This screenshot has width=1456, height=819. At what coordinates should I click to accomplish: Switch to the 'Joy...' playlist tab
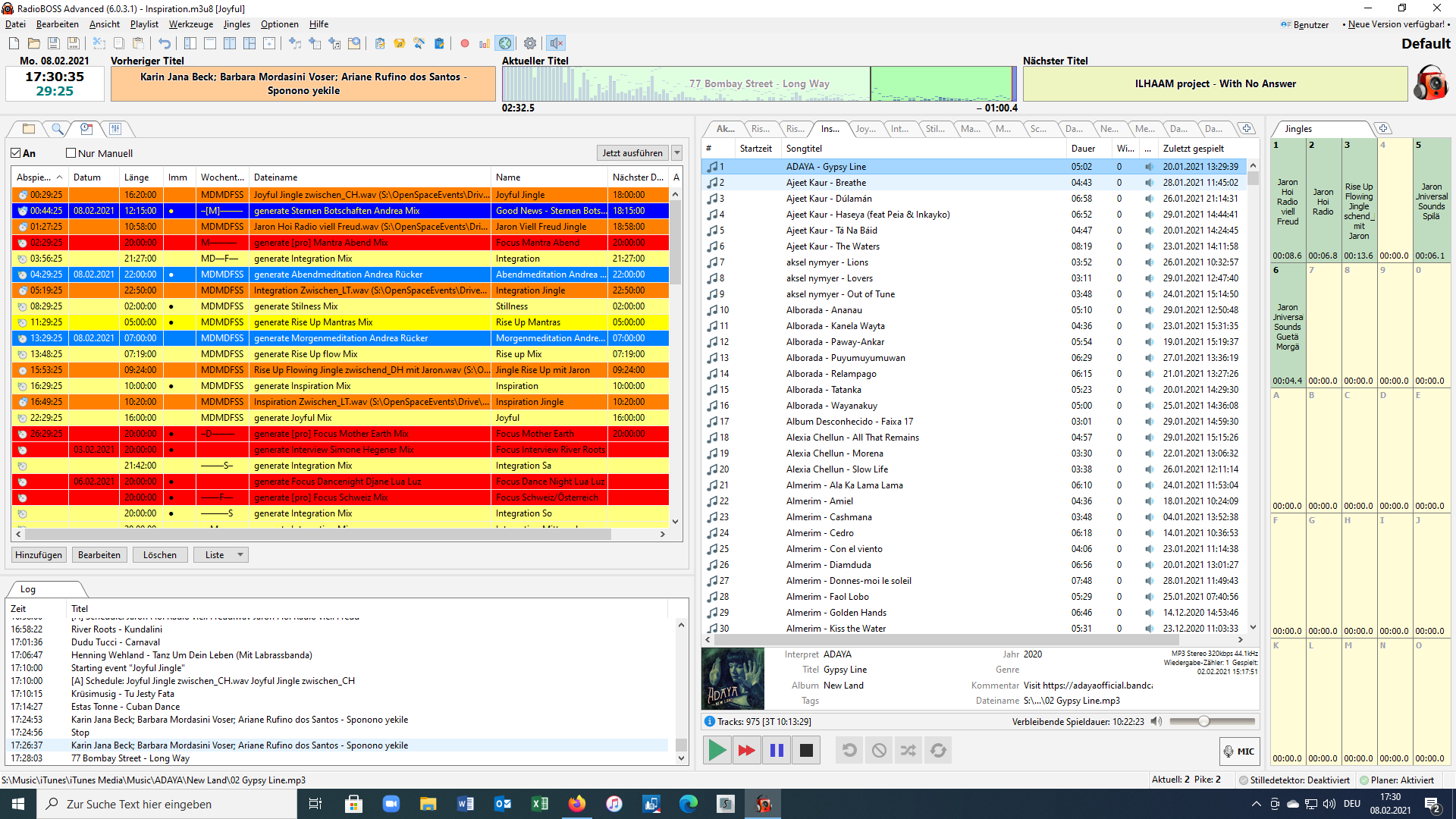coord(864,129)
